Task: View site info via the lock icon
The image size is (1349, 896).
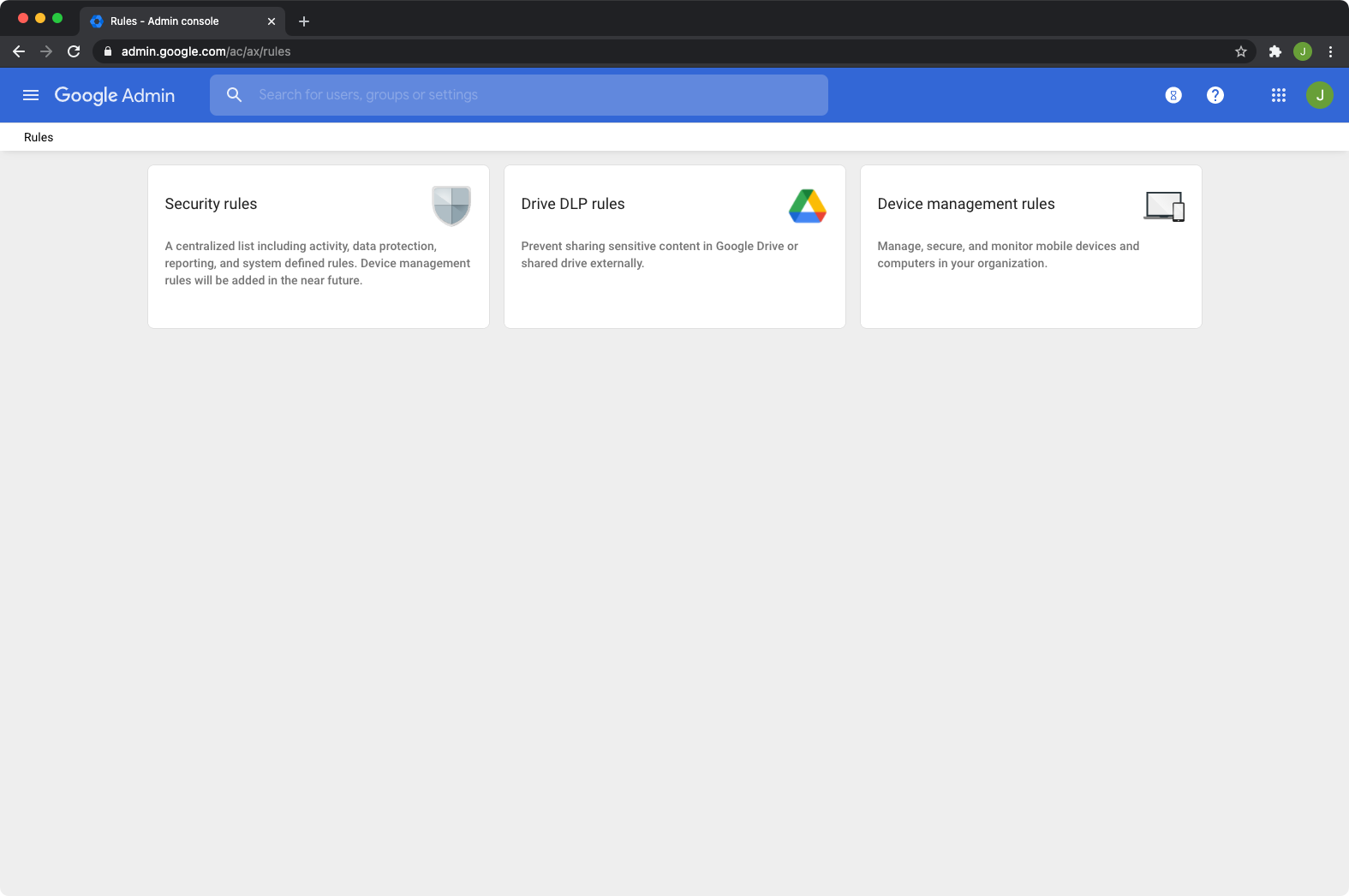Action: pyautogui.click(x=107, y=51)
